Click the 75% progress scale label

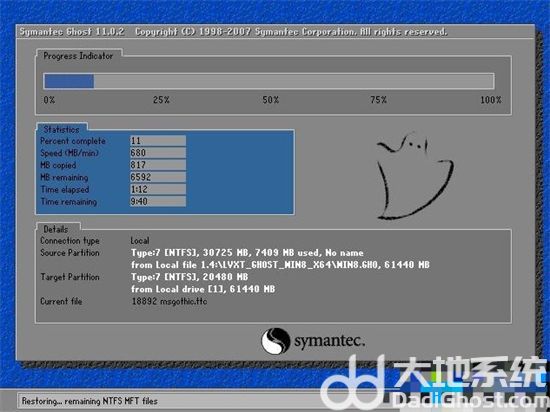tap(378, 100)
